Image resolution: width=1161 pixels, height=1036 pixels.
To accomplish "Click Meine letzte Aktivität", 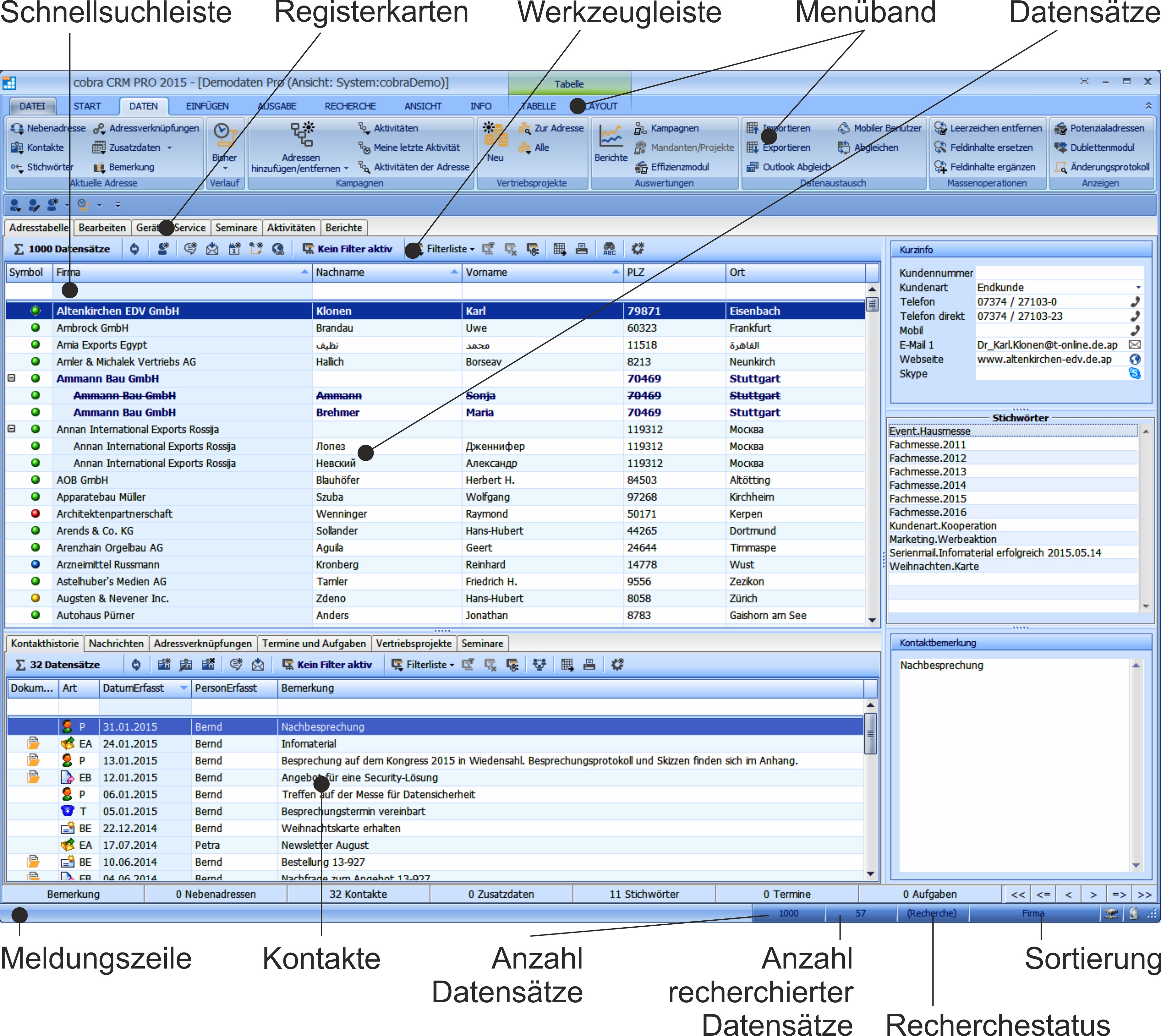I will pos(409,147).
